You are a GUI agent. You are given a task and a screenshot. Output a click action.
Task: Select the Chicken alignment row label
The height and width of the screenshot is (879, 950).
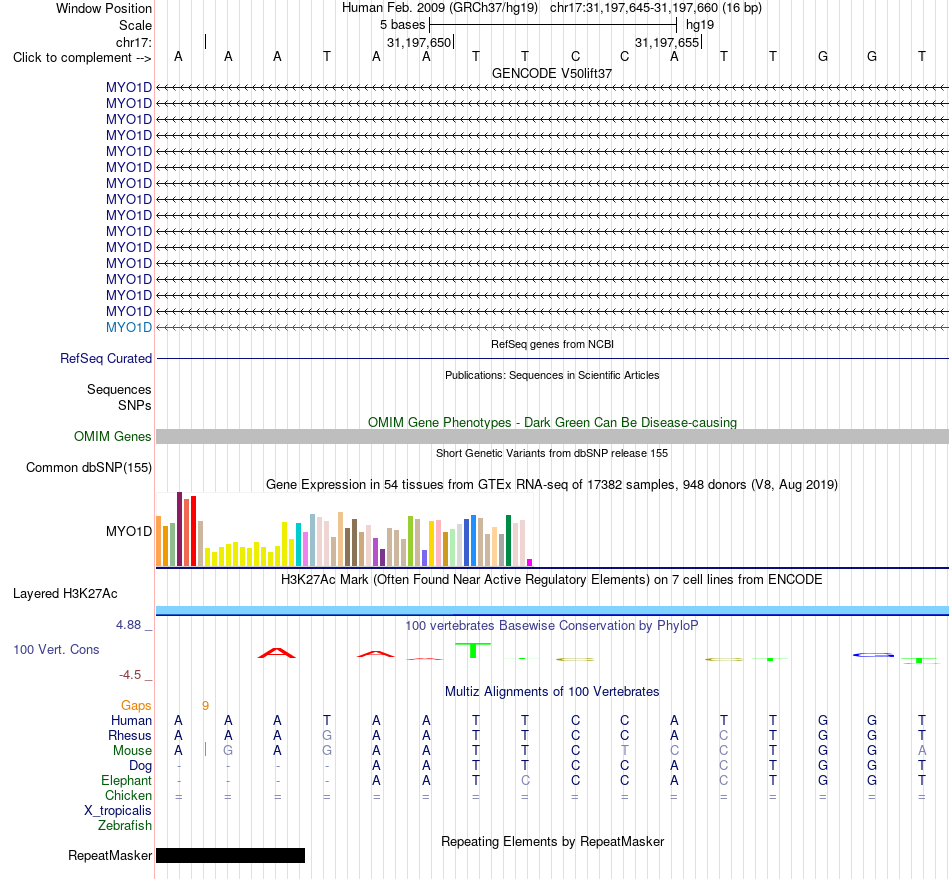[128, 795]
